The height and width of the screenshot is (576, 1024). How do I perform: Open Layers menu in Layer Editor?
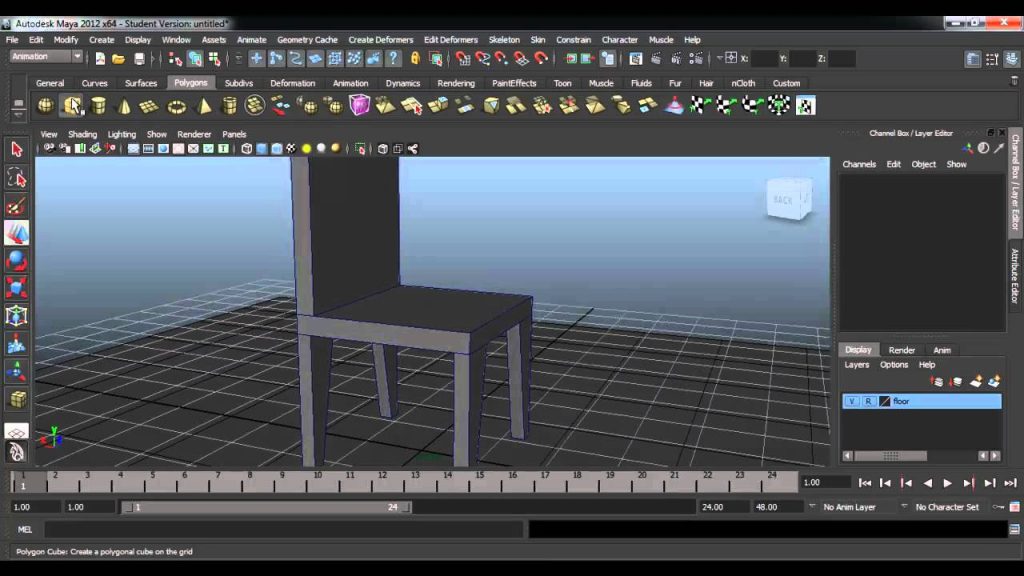click(x=856, y=365)
